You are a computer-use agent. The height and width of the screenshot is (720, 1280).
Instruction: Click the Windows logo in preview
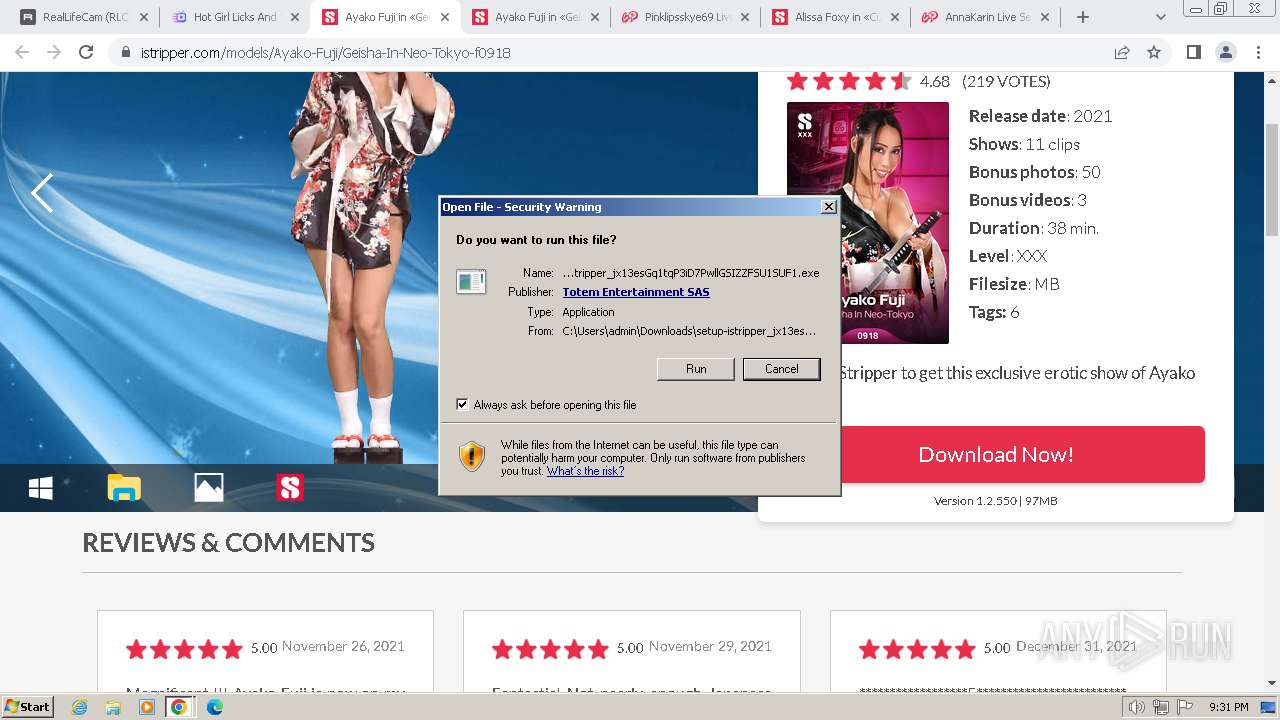[x=41, y=488]
